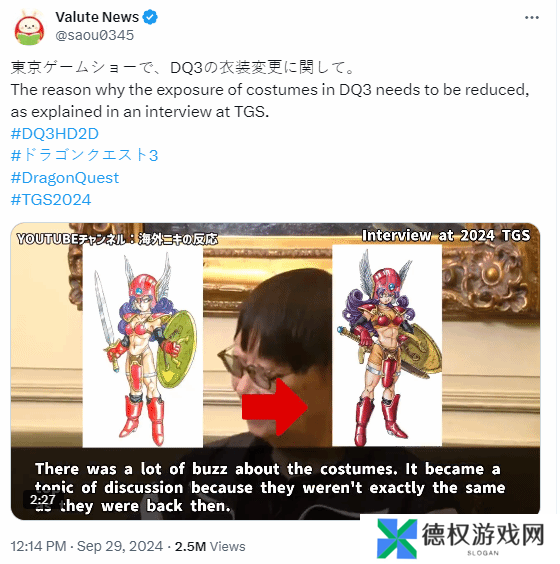Viewport: 560px width, 564px height.
Task: Open the #DQ3HD2D hashtag
Action: click(x=55, y=134)
